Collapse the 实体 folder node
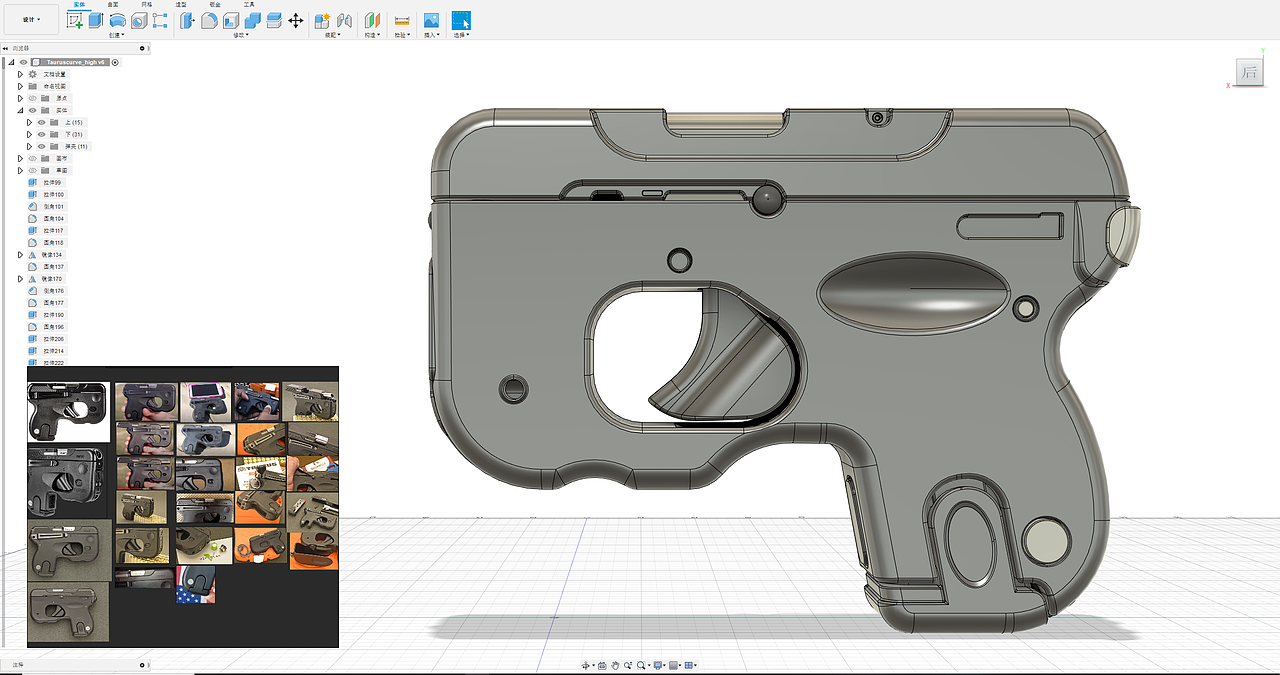The width and height of the screenshot is (1280, 675). pyautogui.click(x=20, y=110)
